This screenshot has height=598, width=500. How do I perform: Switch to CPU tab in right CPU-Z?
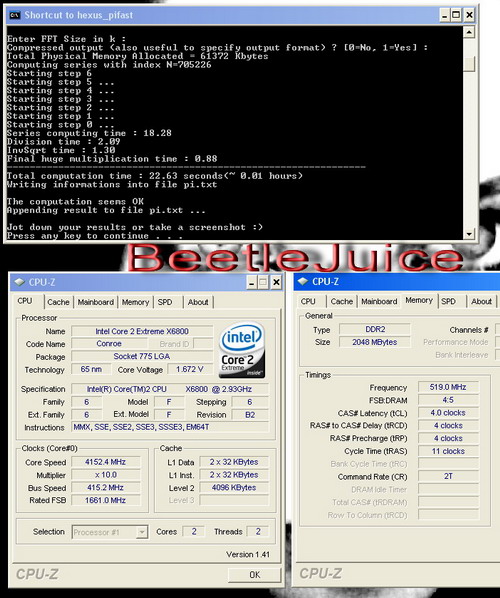pyautogui.click(x=308, y=301)
